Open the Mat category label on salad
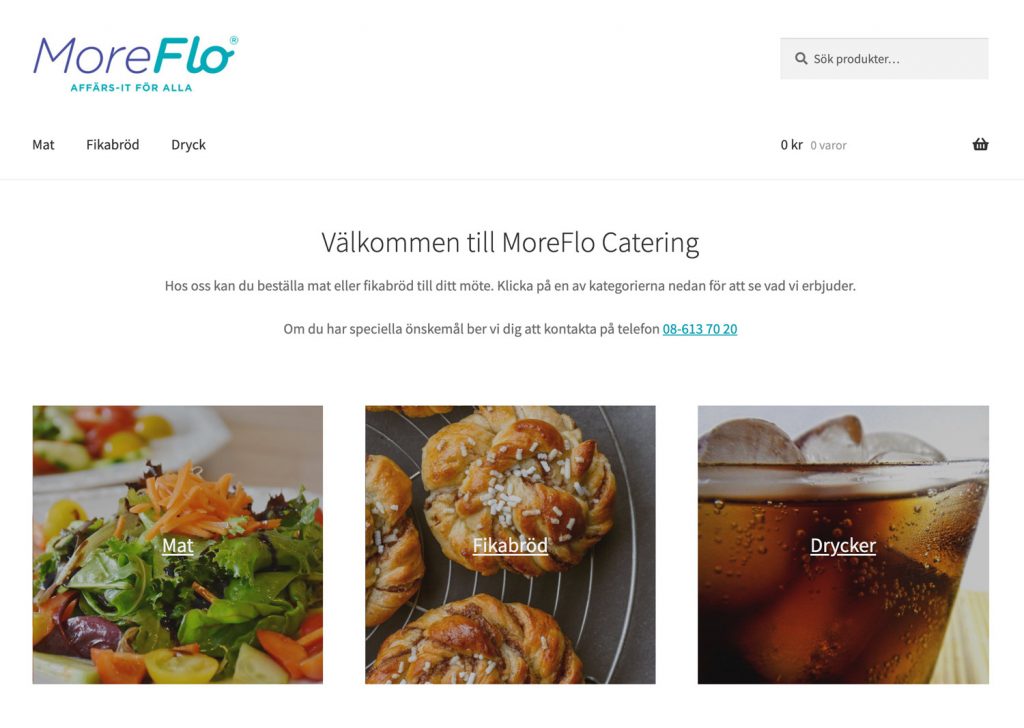Viewport: 1024px width, 728px height. (x=178, y=545)
